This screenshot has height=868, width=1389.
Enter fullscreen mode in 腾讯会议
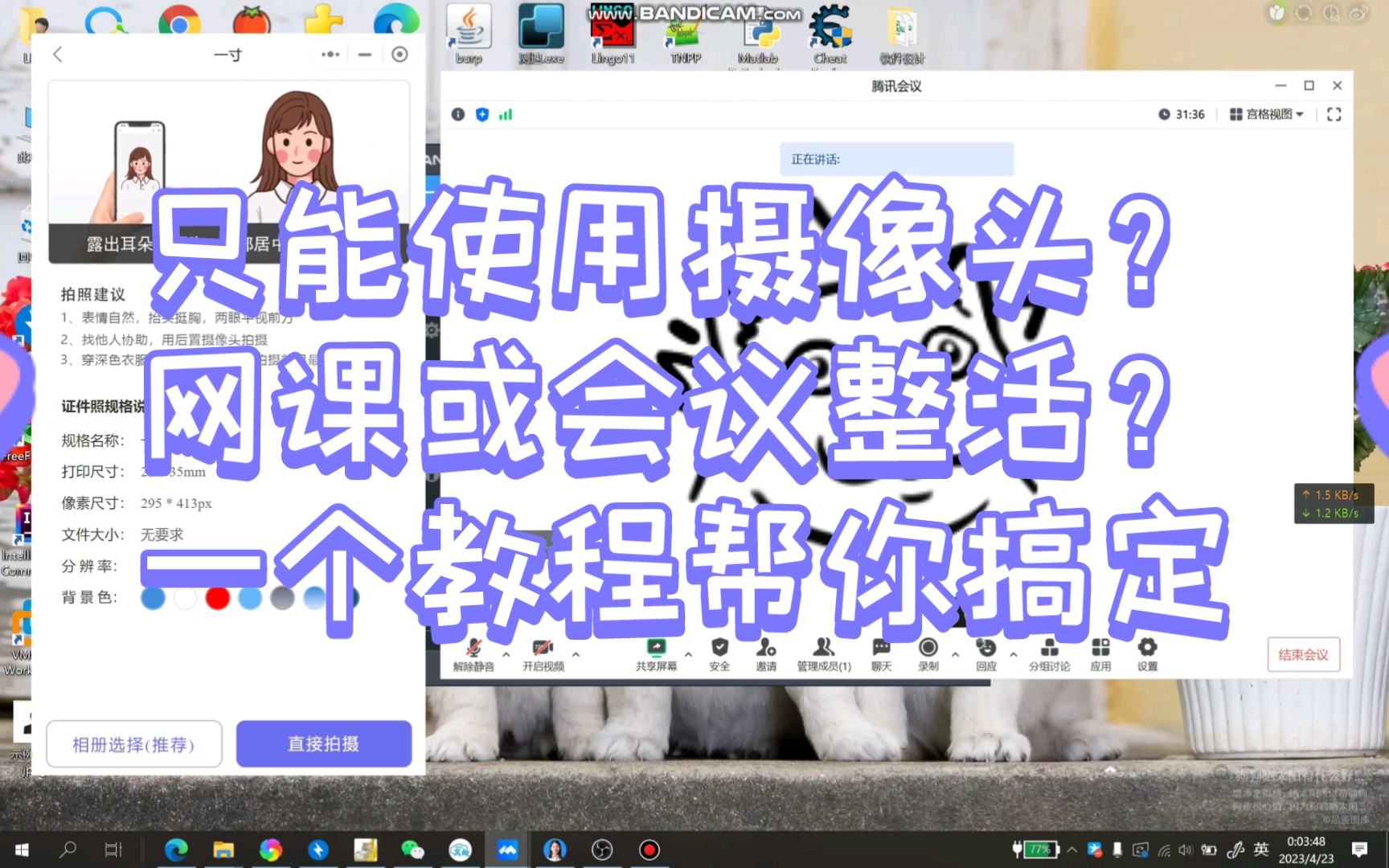[x=1334, y=114]
